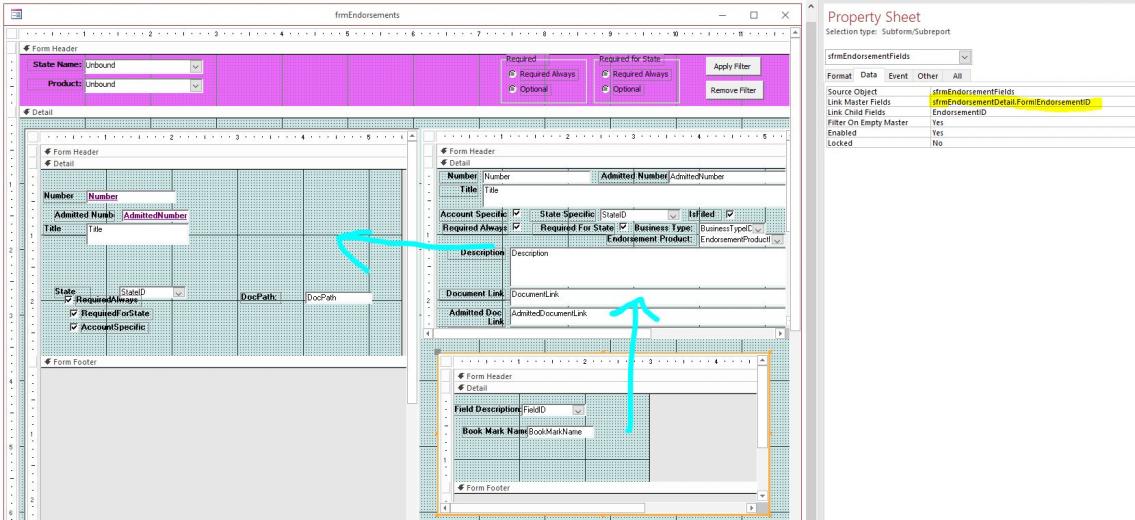Select Optional radio in Required for State group

tap(605, 89)
